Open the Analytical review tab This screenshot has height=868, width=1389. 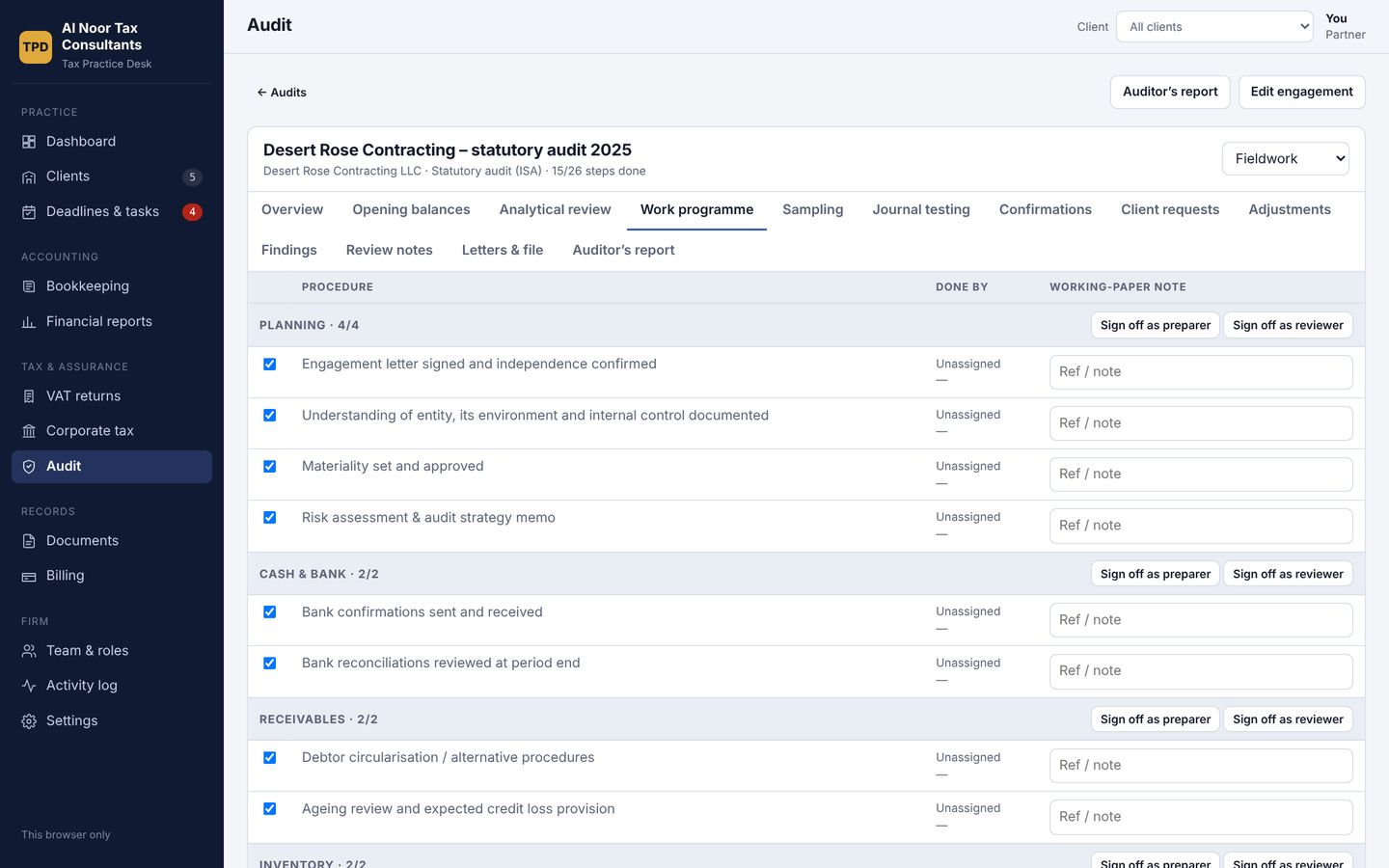click(555, 209)
